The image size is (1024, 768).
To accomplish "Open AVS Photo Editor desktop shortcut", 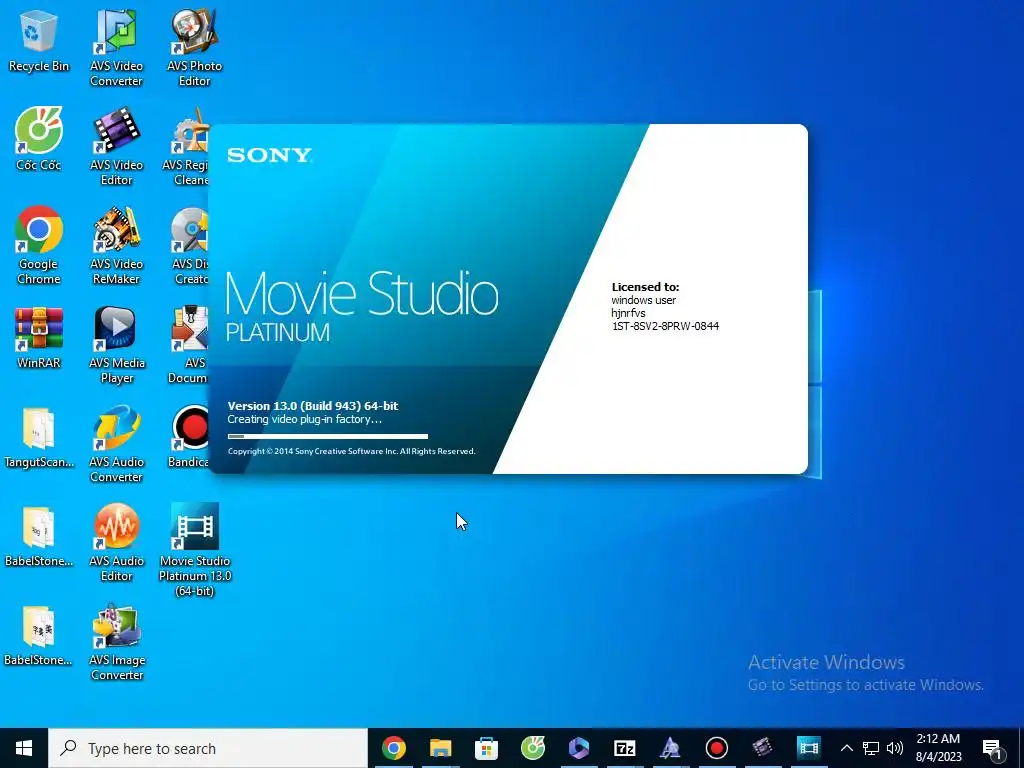I will coord(195,47).
